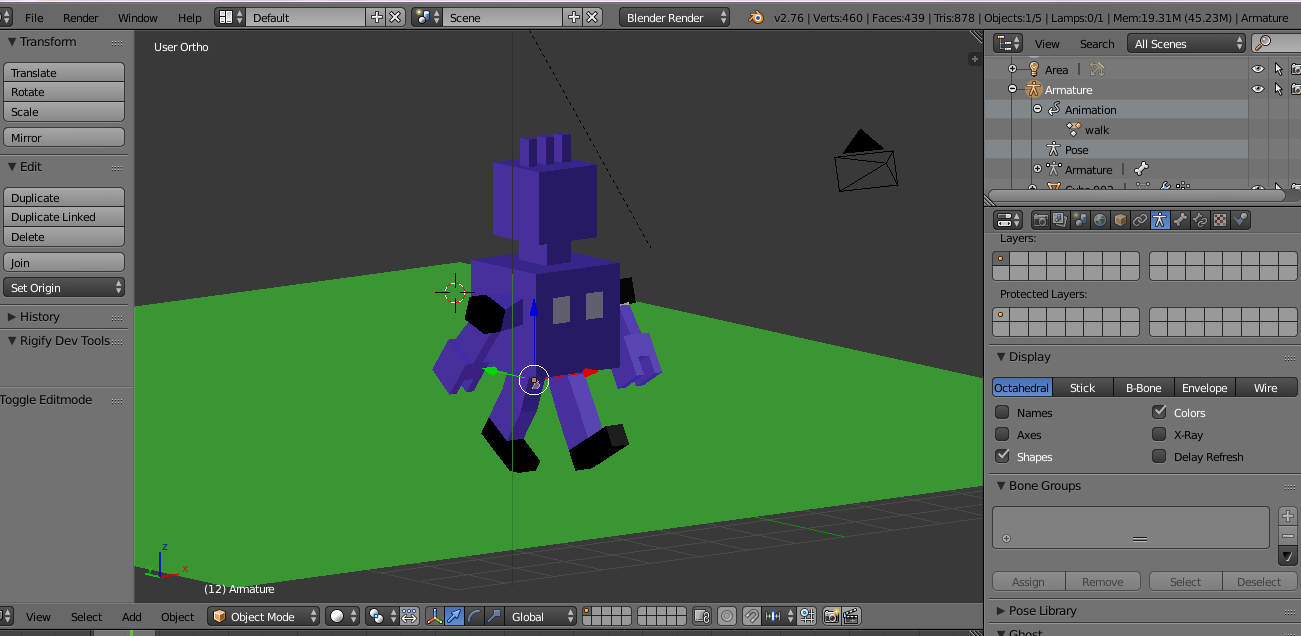Switch to Bone properties tab icon
Screen dimensions: 1301x636
(1180, 220)
